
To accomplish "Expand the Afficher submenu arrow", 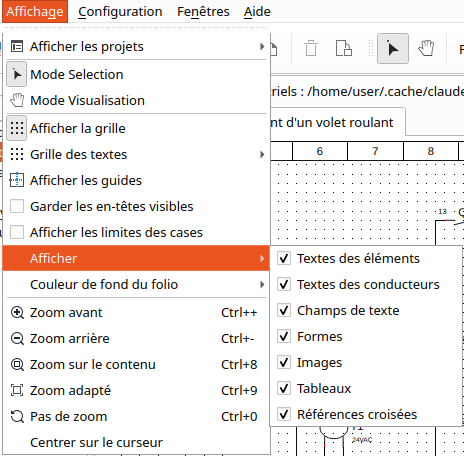I will pos(262,258).
